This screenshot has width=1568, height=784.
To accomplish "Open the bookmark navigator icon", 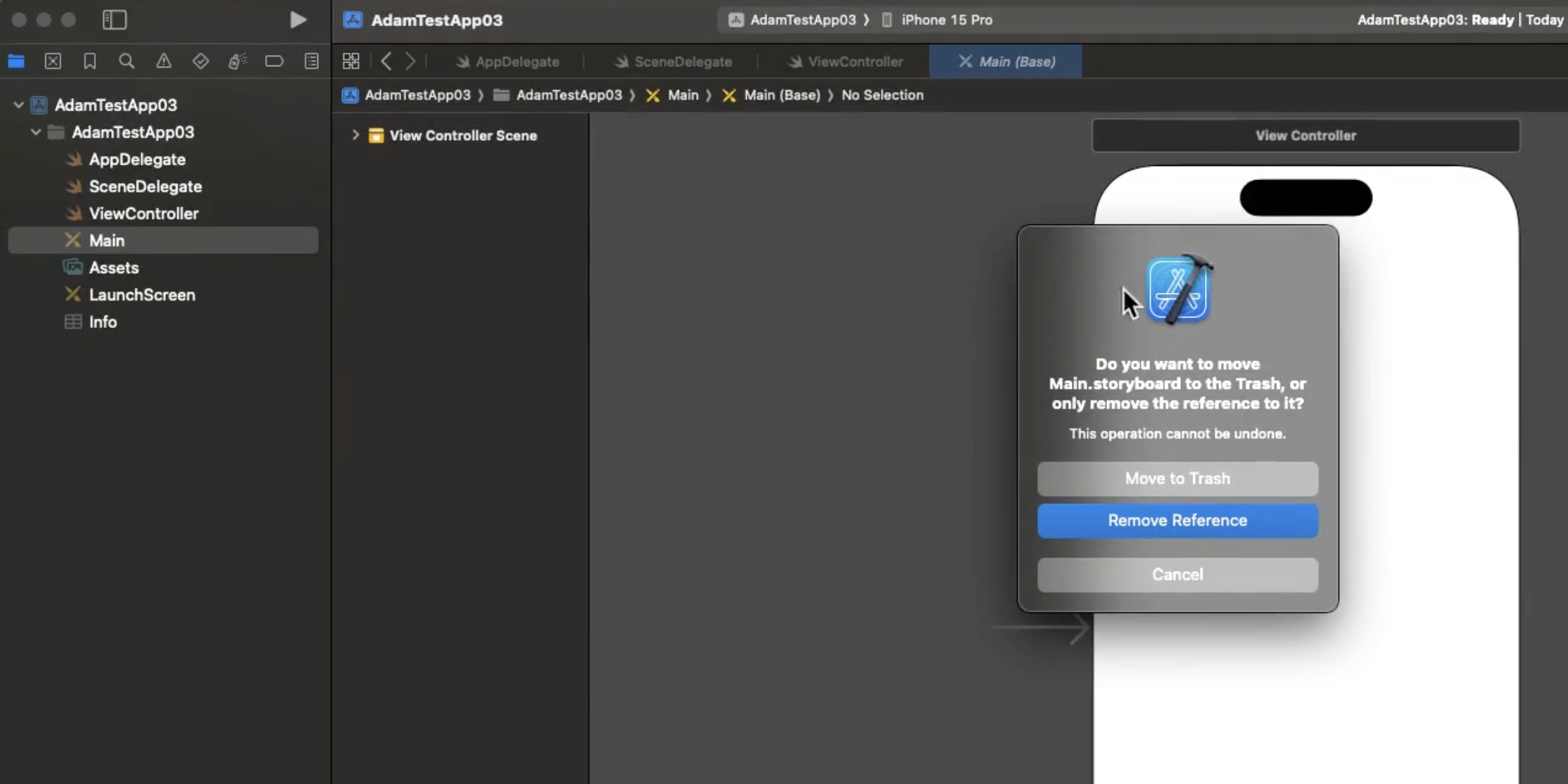I will tap(89, 61).
